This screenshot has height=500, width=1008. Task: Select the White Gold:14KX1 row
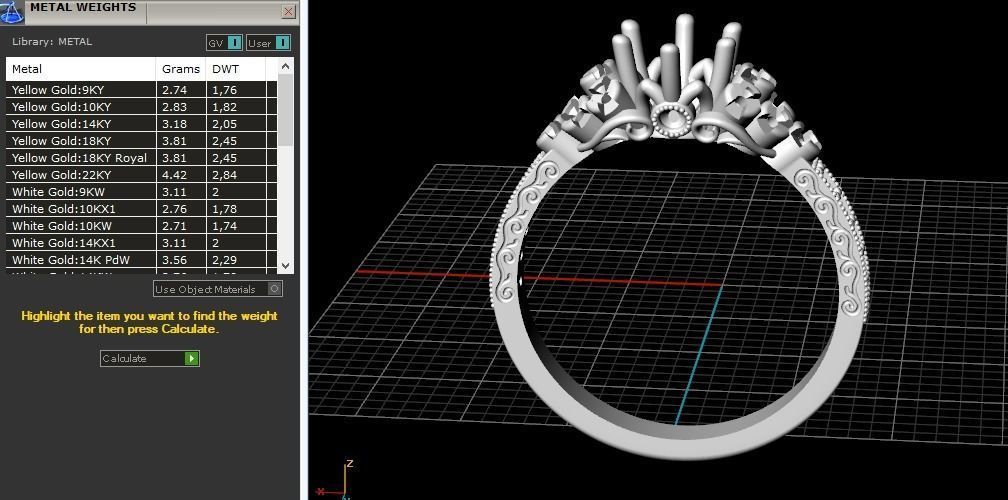[x=141, y=243]
